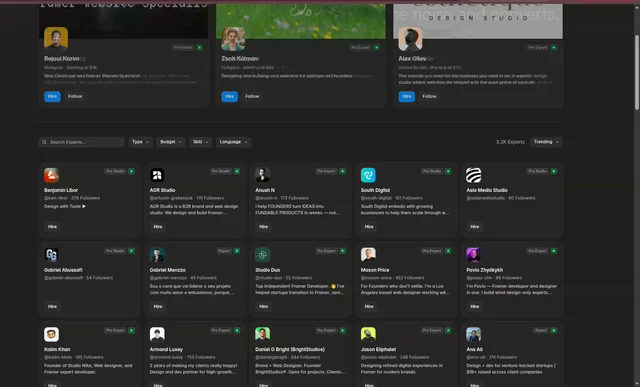Open Pavlo Zhydkykh's purple avatar
The height and width of the screenshot is (387, 640).
click(473, 255)
